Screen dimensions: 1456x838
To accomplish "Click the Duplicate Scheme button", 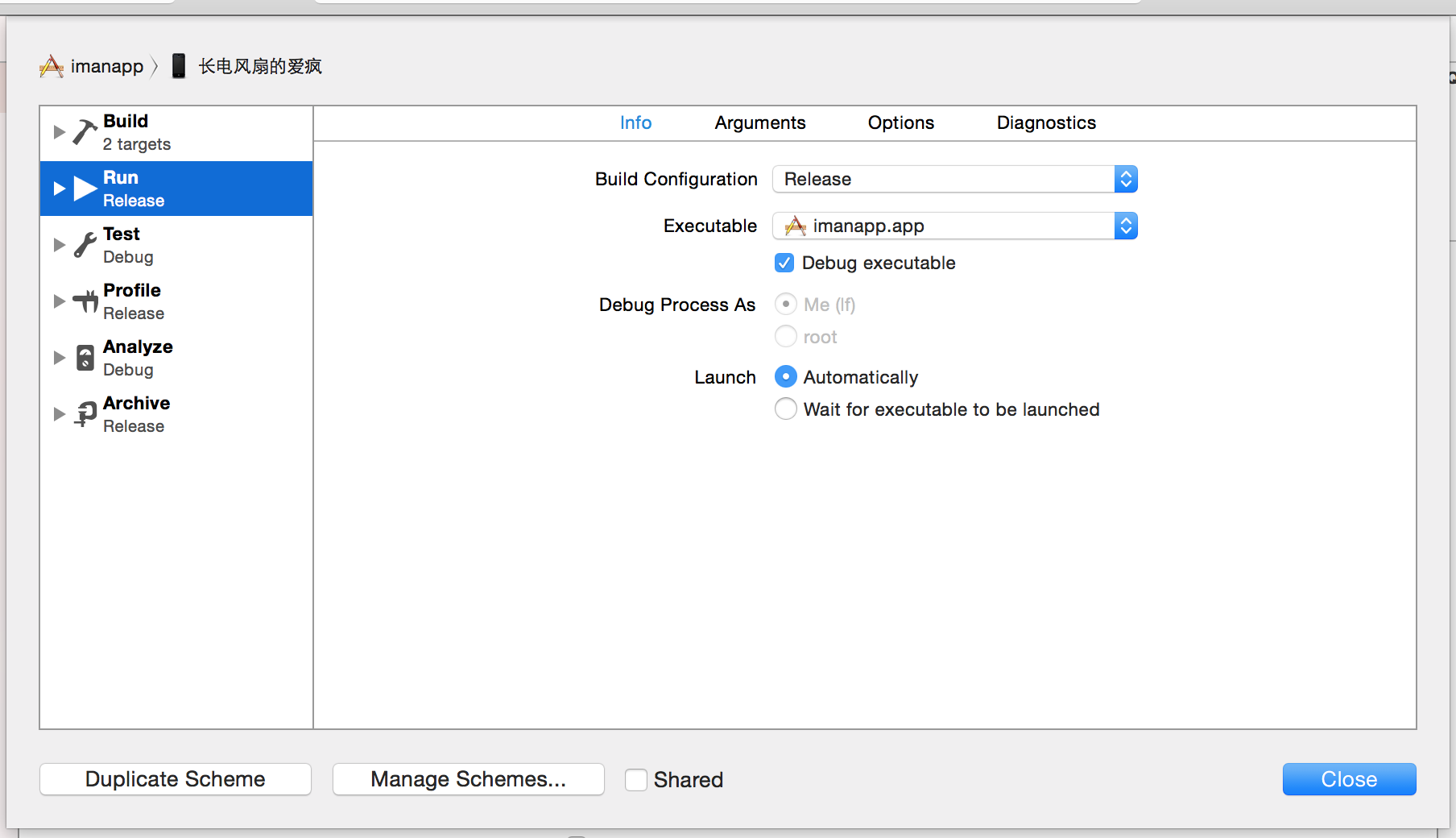I will 176,779.
